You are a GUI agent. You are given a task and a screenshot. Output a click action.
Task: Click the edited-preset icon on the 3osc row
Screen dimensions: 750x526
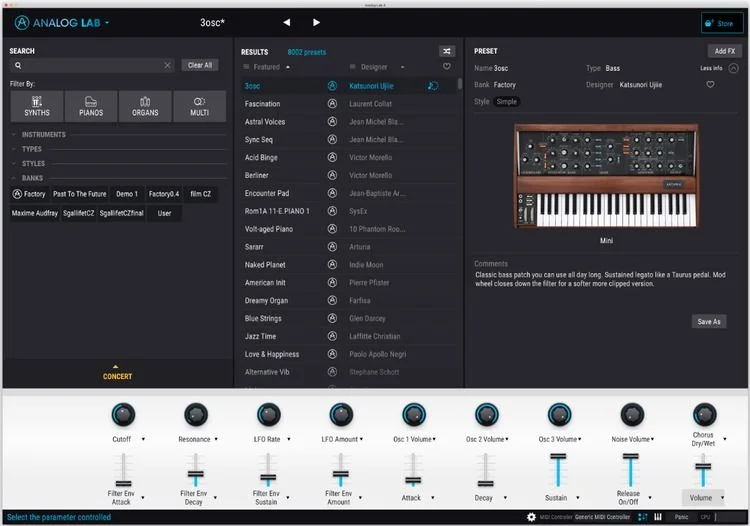coord(433,86)
